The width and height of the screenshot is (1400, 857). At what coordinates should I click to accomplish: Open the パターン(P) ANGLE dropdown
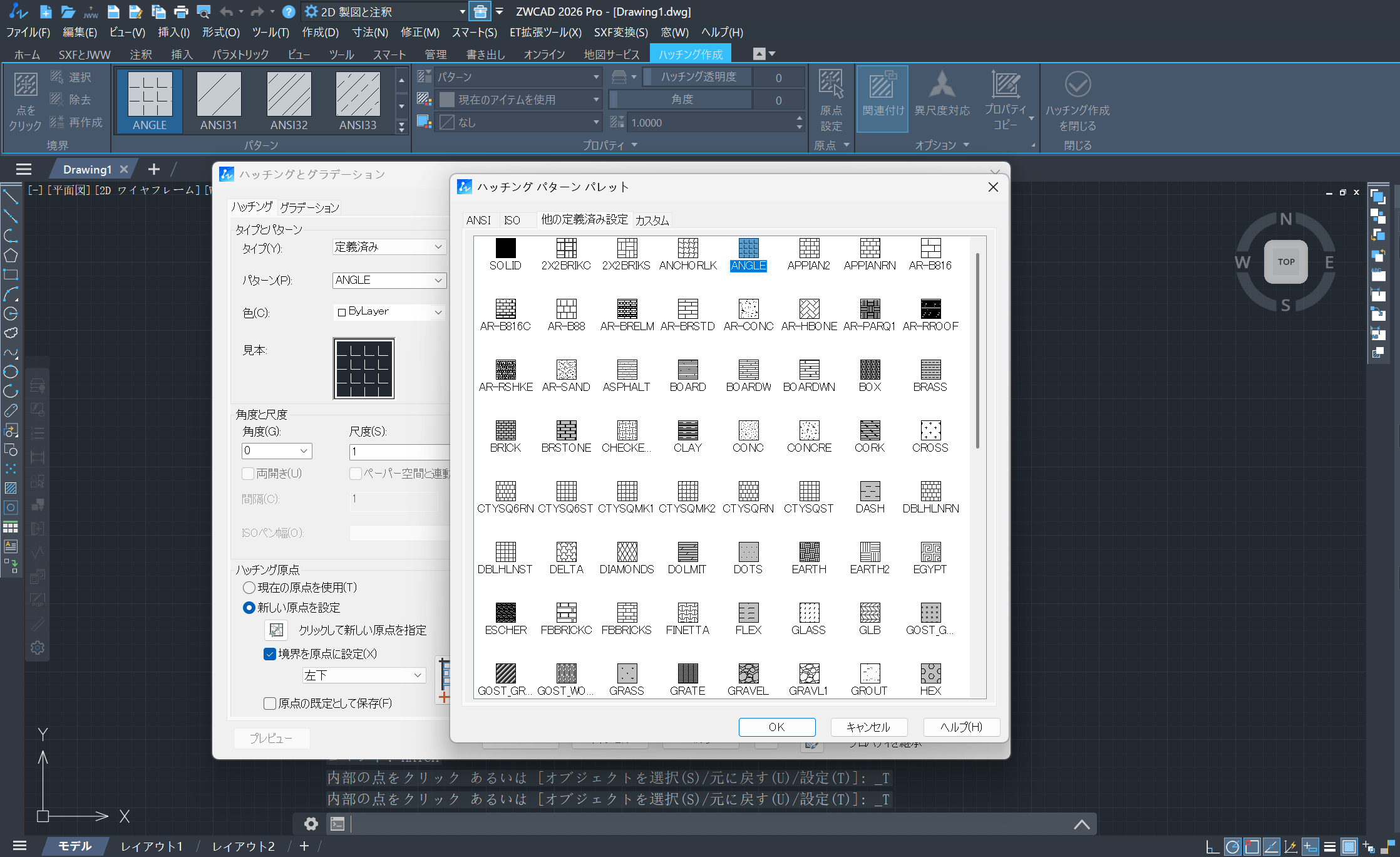click(x=438, y=281)
